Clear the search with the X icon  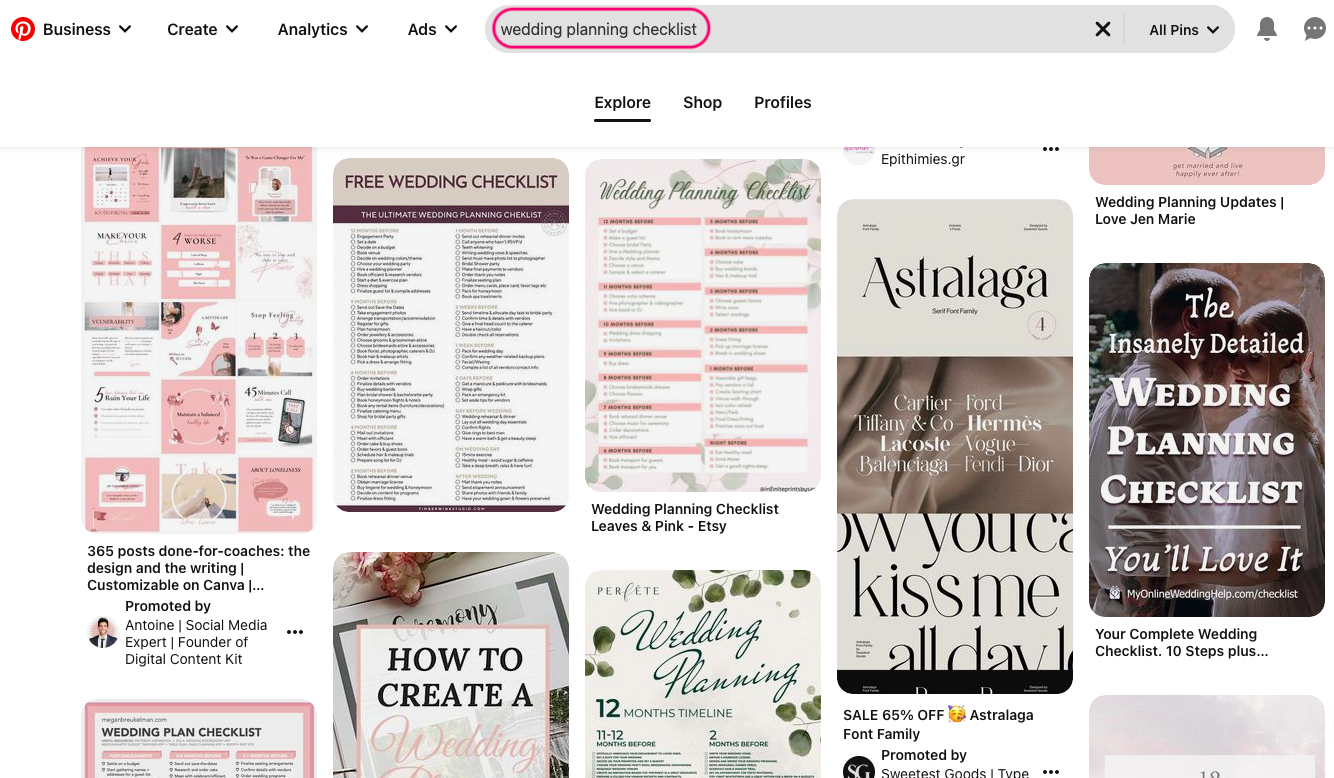(1103, 29)
